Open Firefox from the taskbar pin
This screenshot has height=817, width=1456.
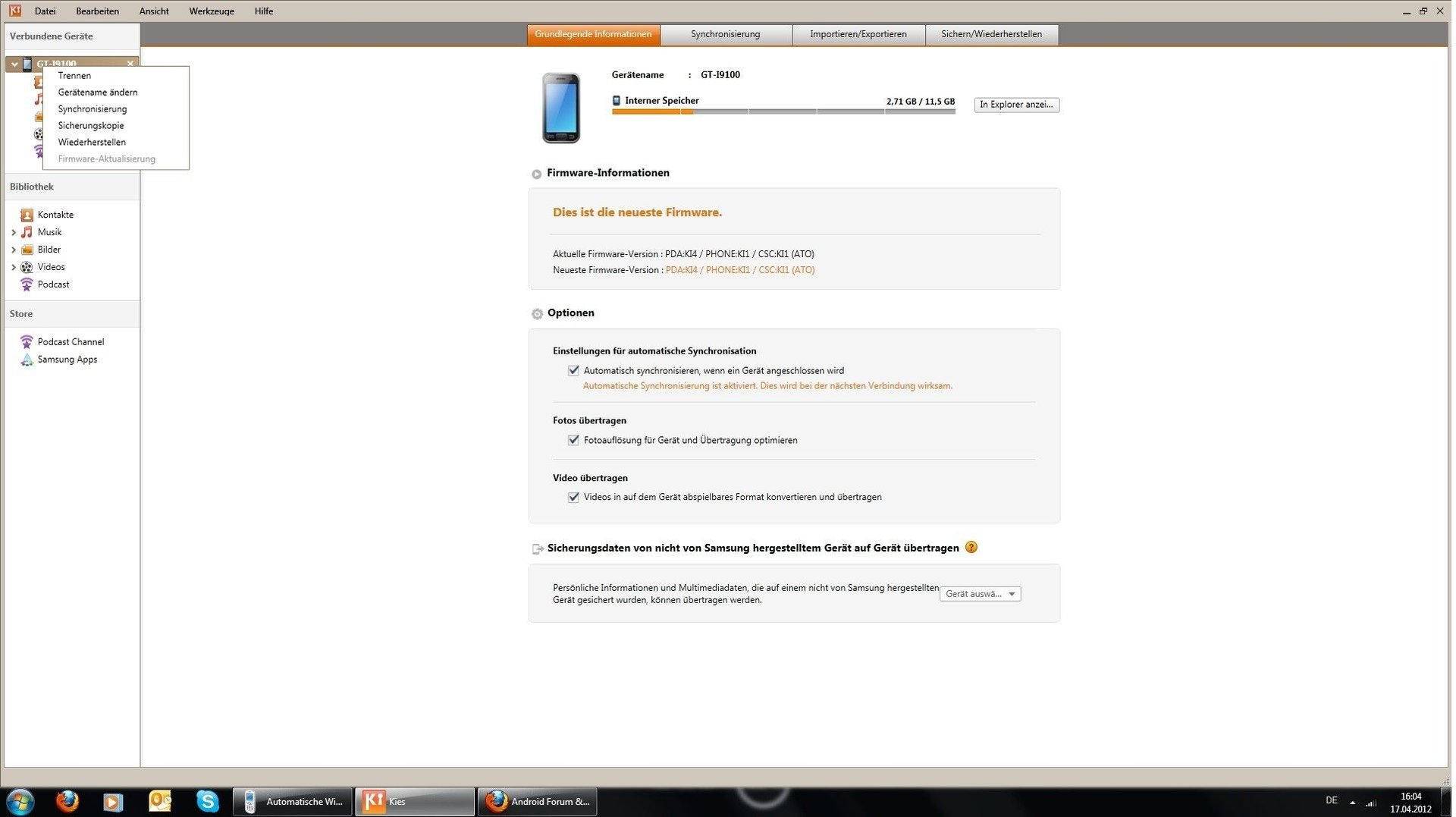click(x=67, y=802)
